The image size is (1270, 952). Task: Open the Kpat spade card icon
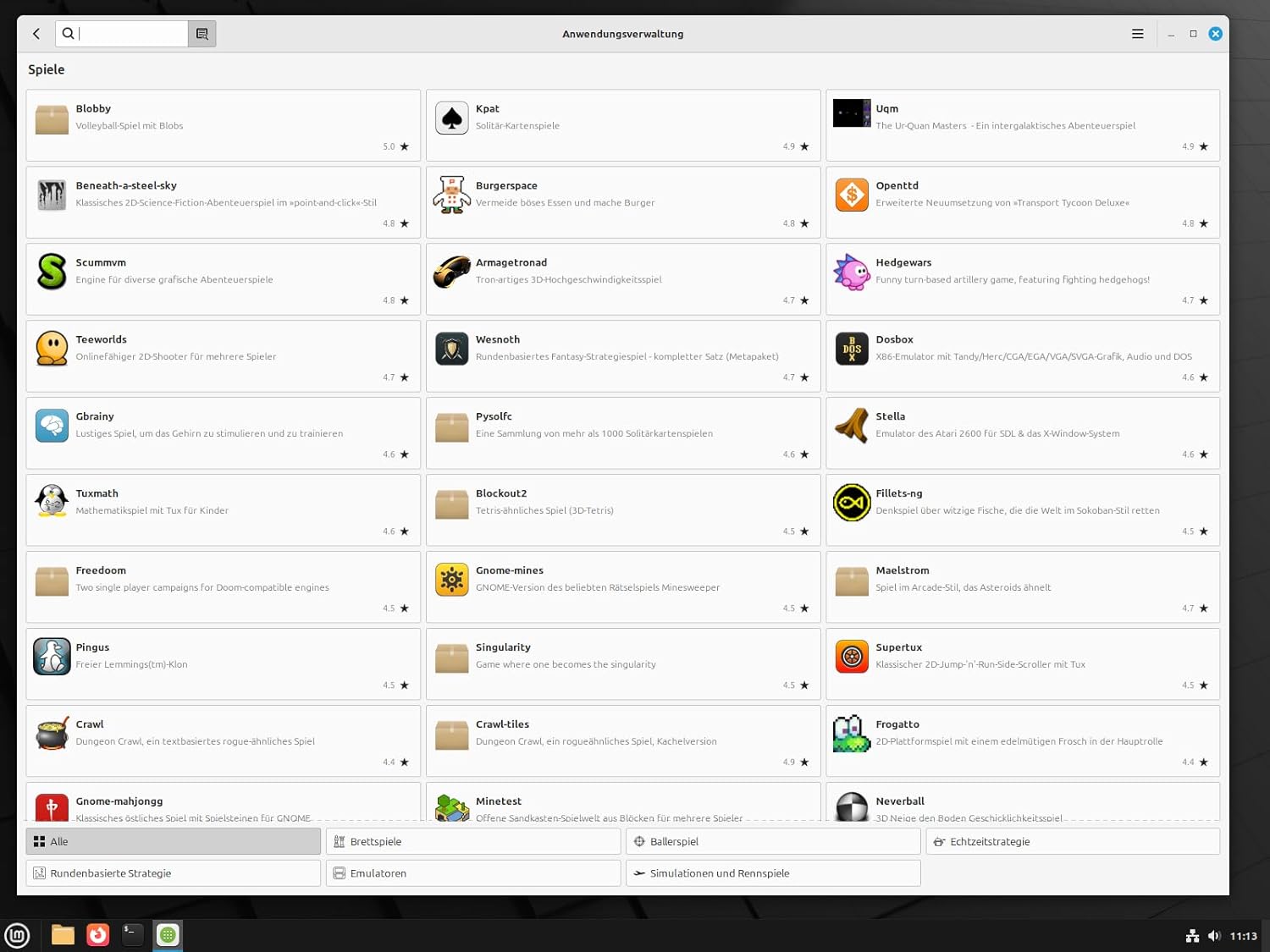[452, 118]
